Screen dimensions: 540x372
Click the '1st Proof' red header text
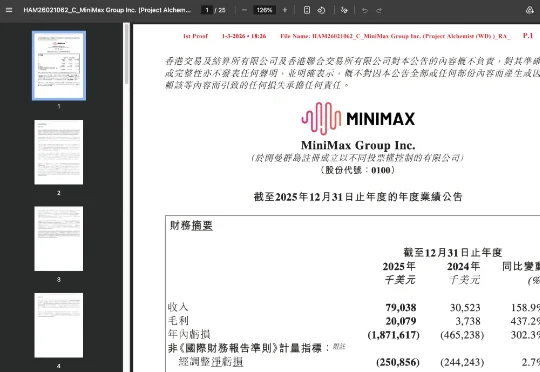pos(195,36)
